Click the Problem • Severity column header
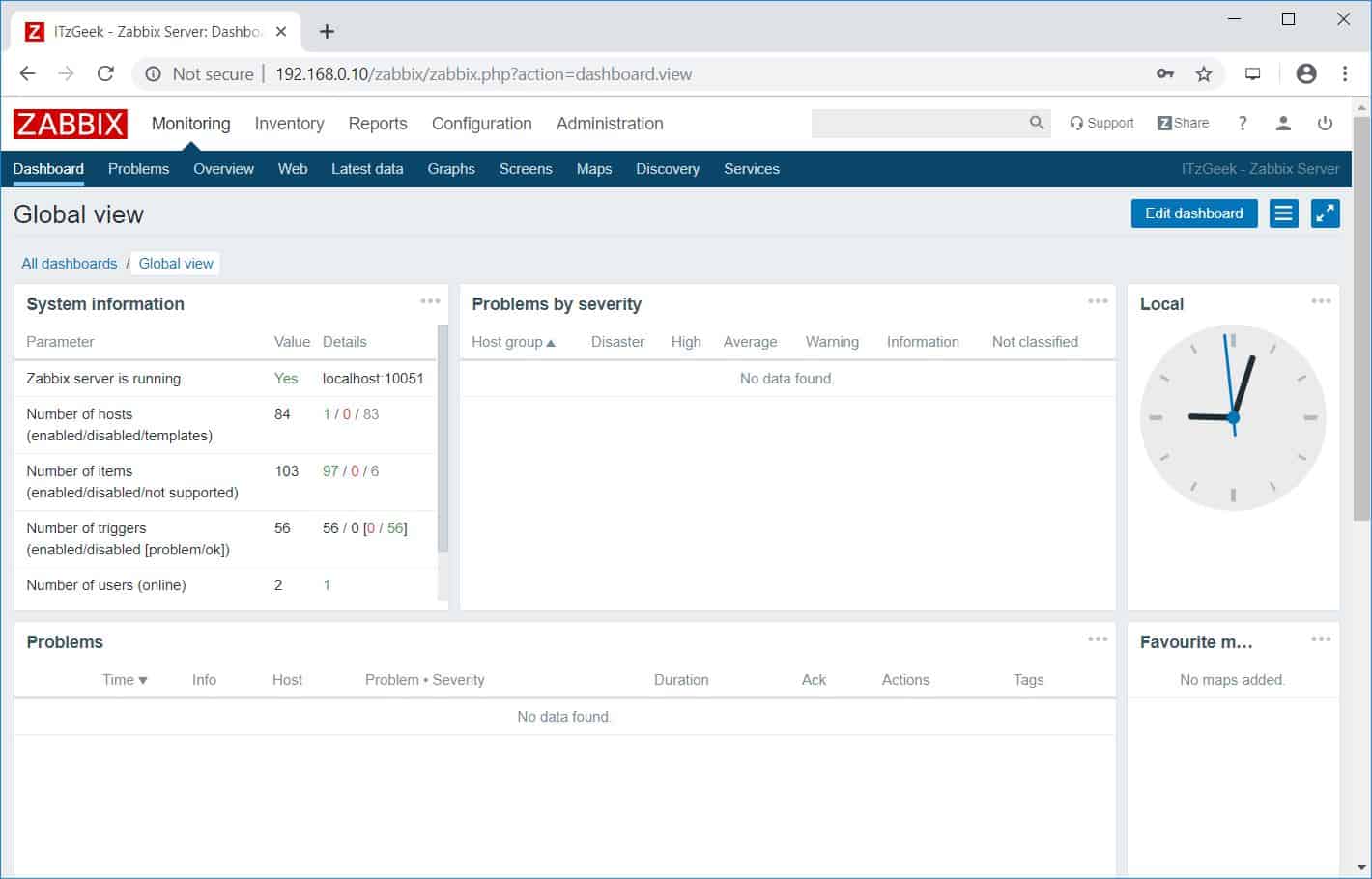1372x879 pixels. tap(425, 680)
